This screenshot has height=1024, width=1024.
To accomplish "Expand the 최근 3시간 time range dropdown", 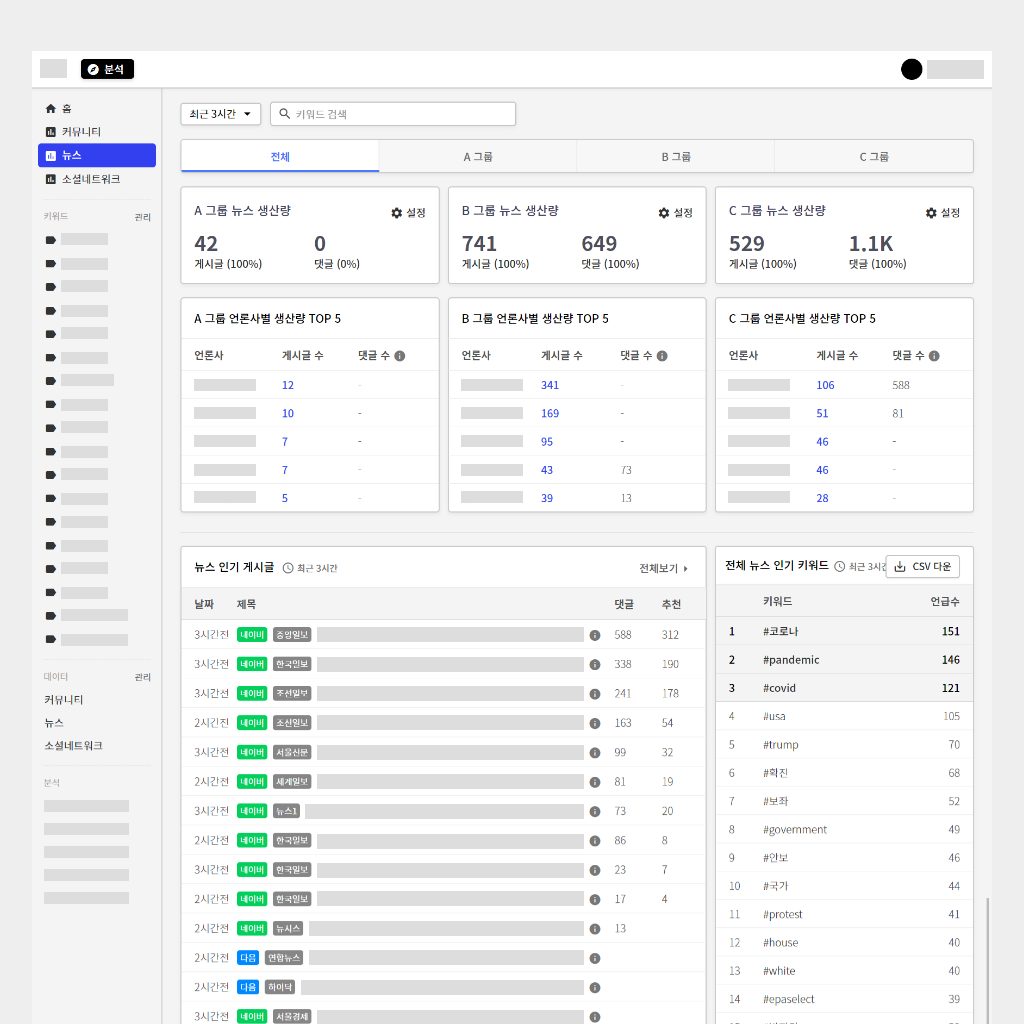I will coord(221,114).
